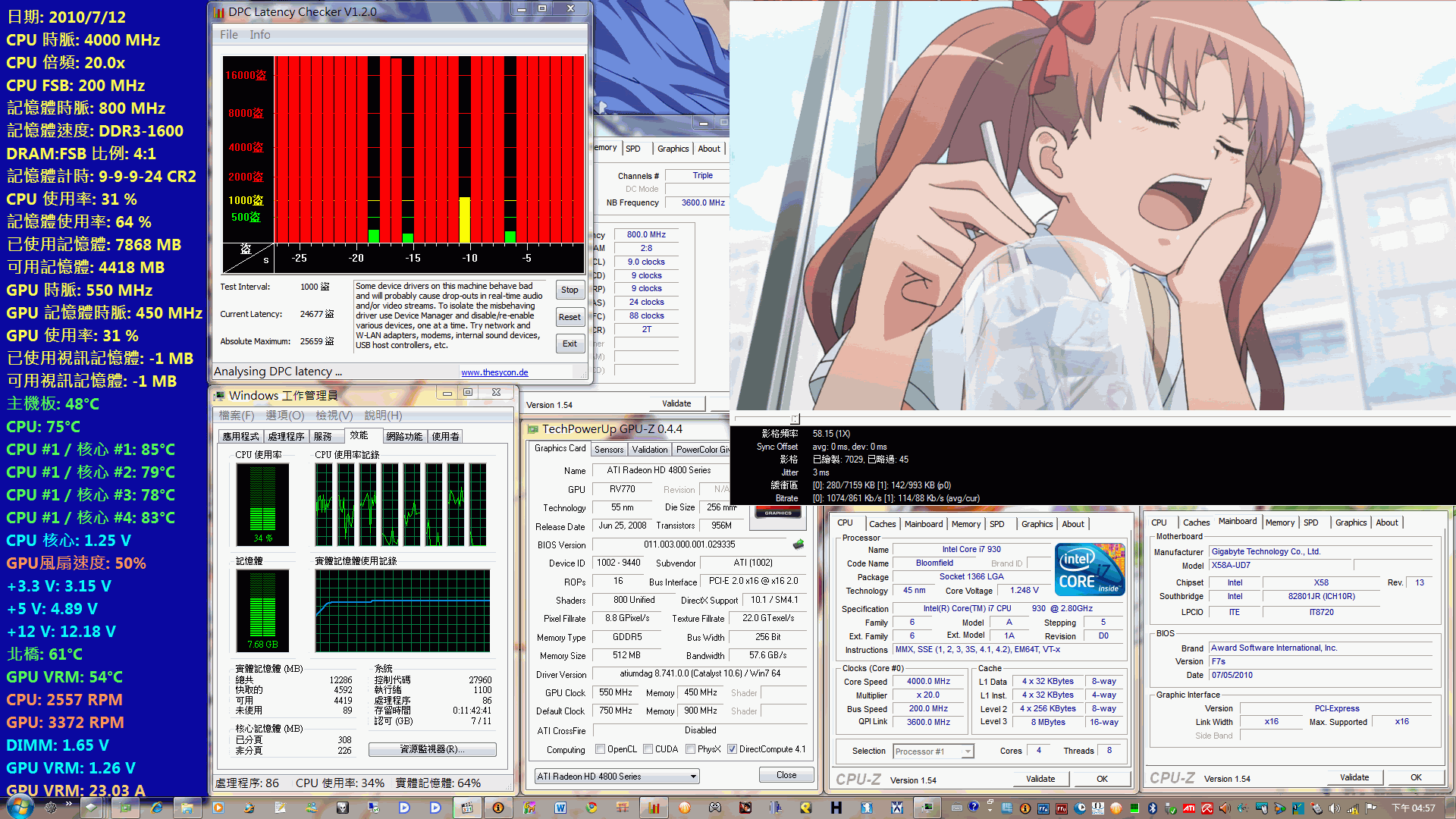
Task: Click the Windows Start orb
Action: [20, 808]
